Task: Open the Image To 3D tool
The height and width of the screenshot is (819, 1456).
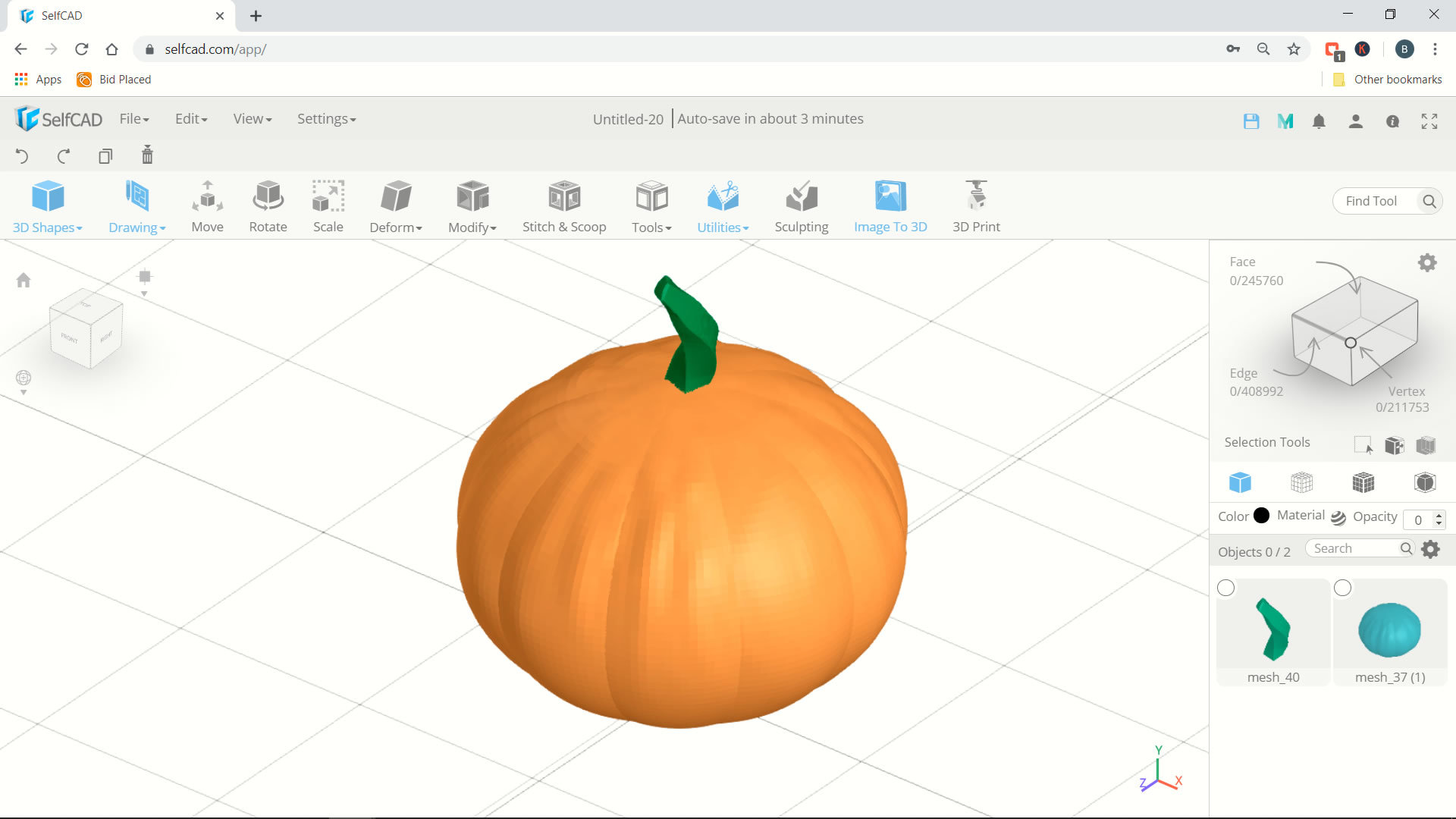Action: (x=890, y=205)
